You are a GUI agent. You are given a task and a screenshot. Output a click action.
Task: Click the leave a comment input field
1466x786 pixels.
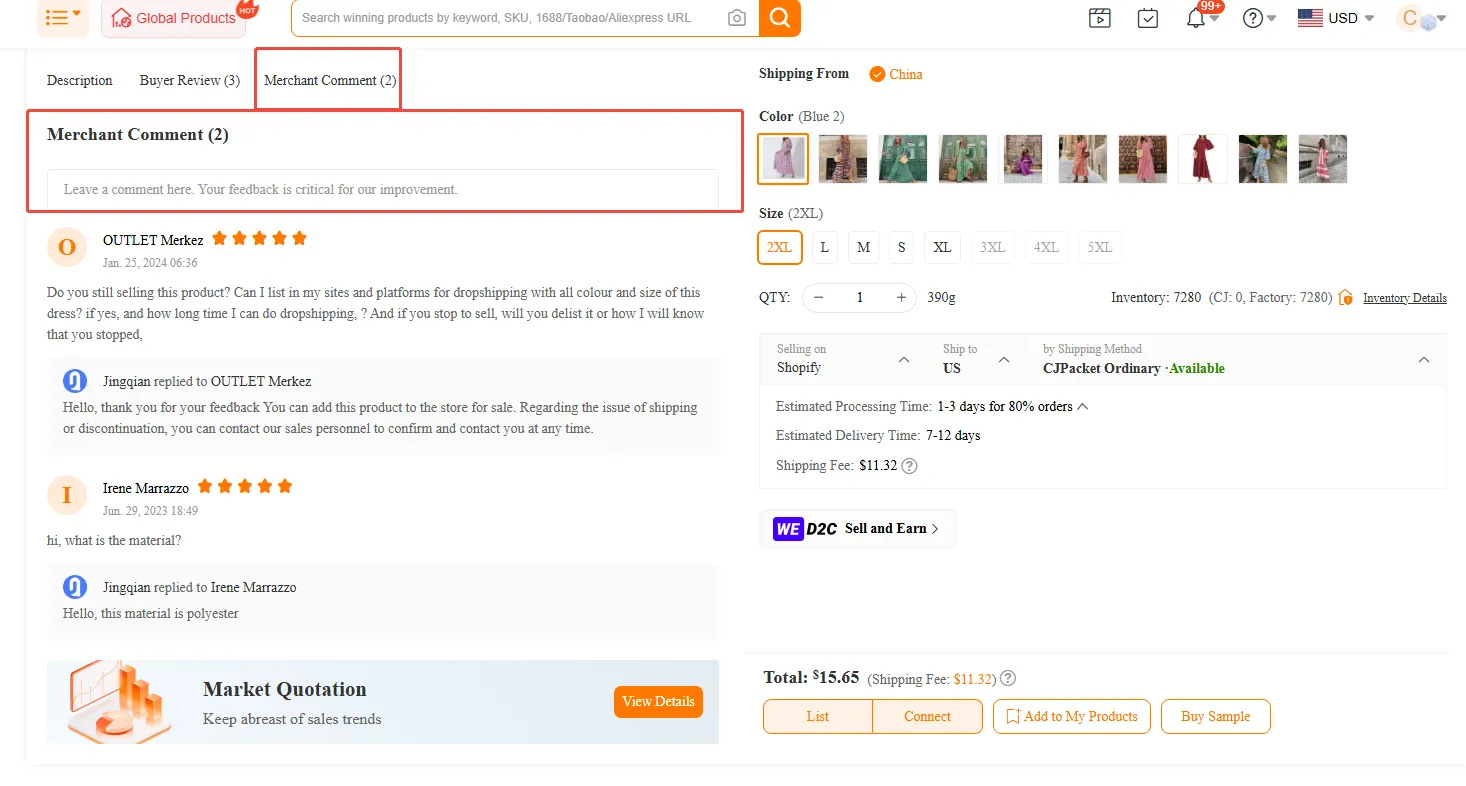pyautogui.click(x=383, y=189)
